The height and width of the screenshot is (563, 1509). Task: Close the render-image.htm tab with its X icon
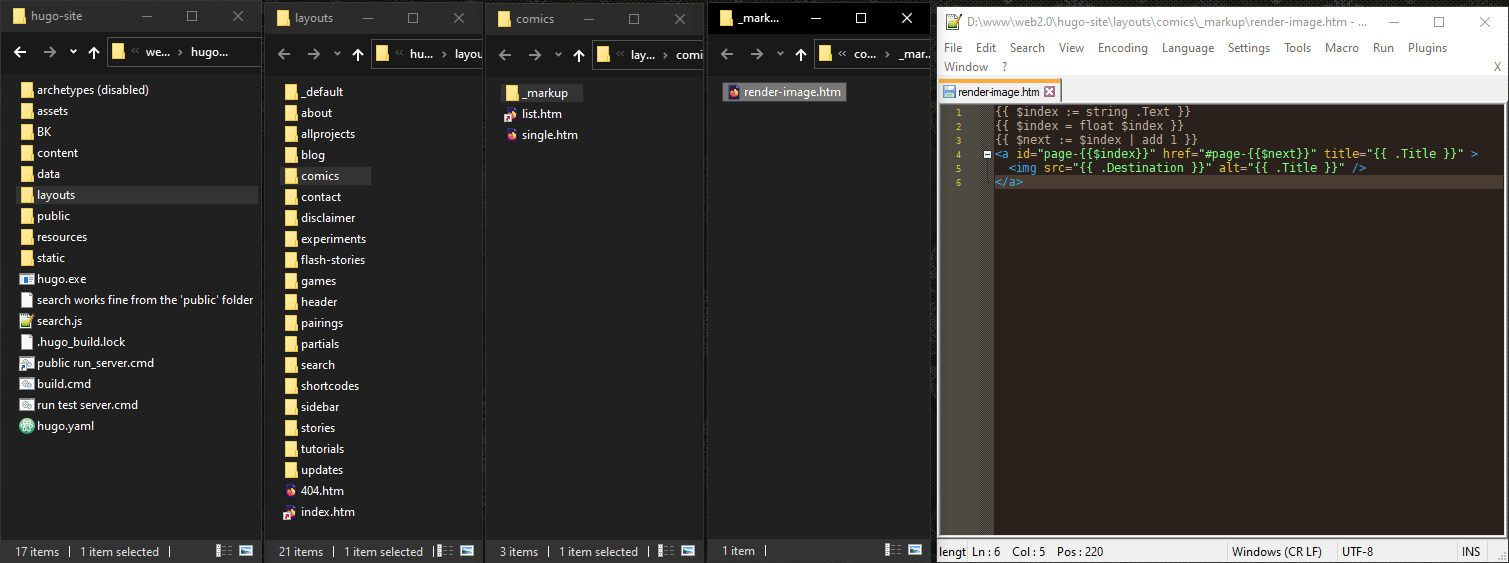point(1049,92)
